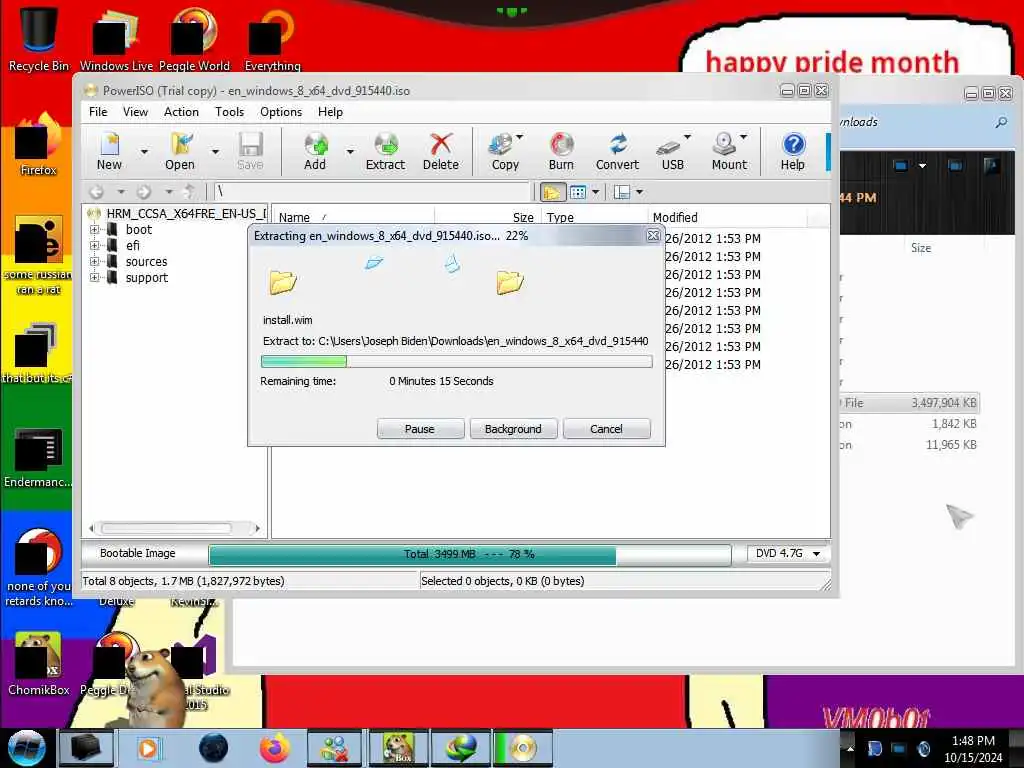Select the HRM_CCSA_X64FRE_EN-US root tree node
The height and width of the screenshot is (768, 1024).
click(185, 214)
